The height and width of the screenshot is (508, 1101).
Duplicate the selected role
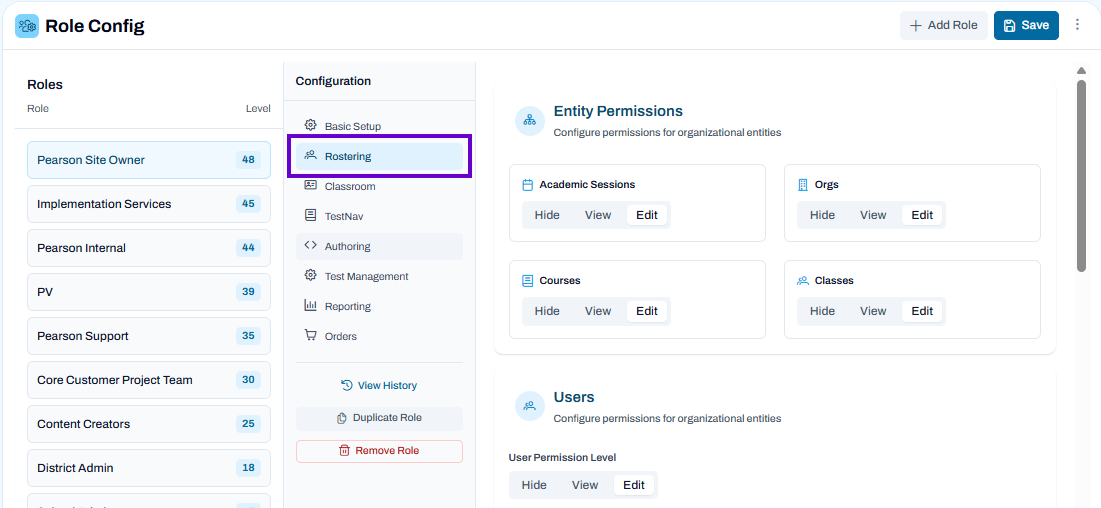pos(379,417)
